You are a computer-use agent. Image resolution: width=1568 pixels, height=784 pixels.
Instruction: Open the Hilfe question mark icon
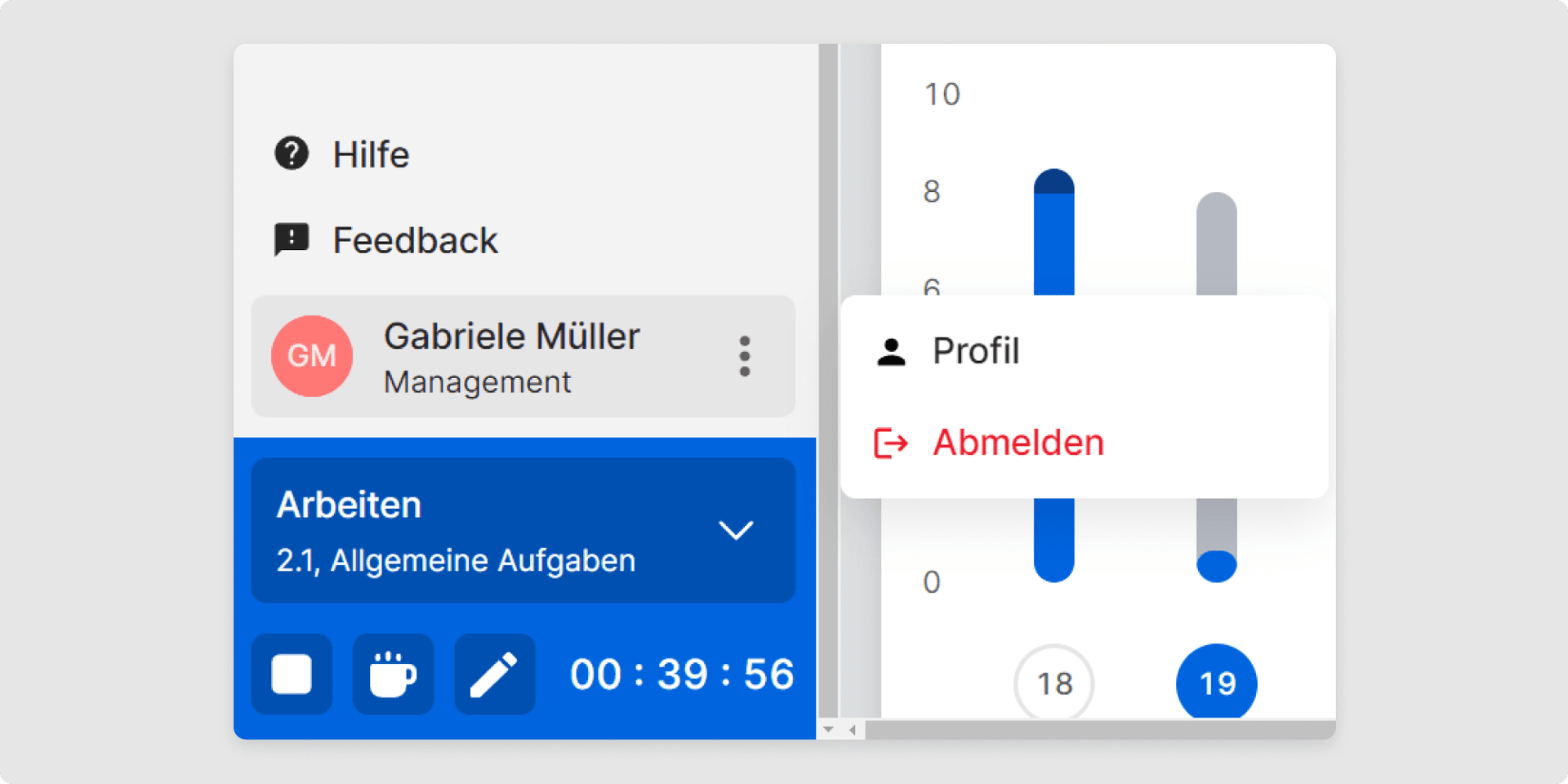(292, 154)
